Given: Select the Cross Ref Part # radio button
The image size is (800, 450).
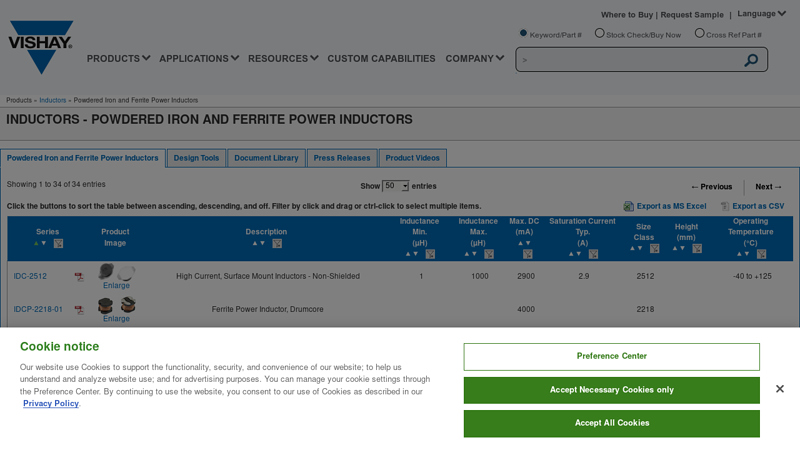Looking at the screenshot, I should tap(699, 33).
